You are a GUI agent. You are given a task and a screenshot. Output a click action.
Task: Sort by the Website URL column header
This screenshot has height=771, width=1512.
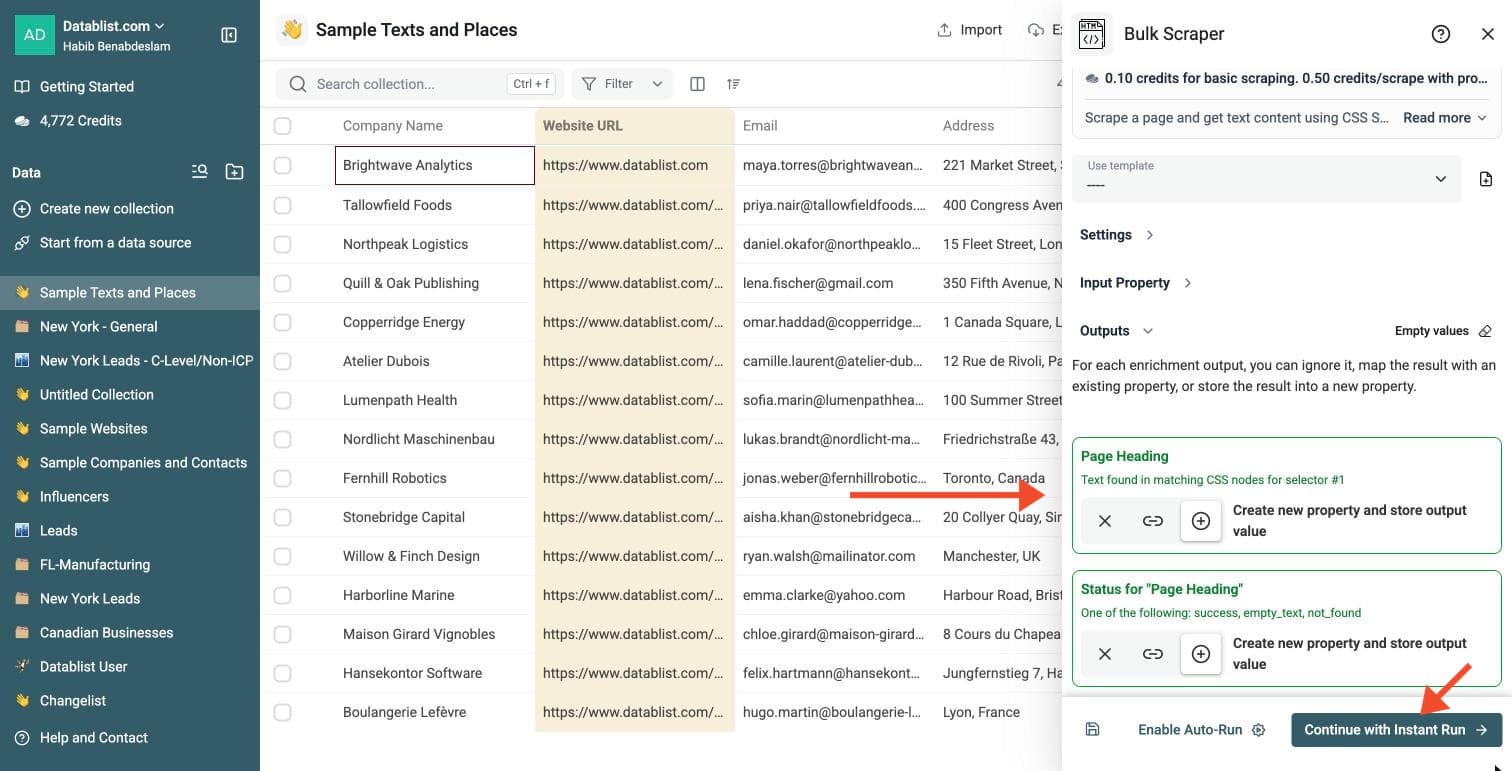pyautogui.click(x=635, y=126)
